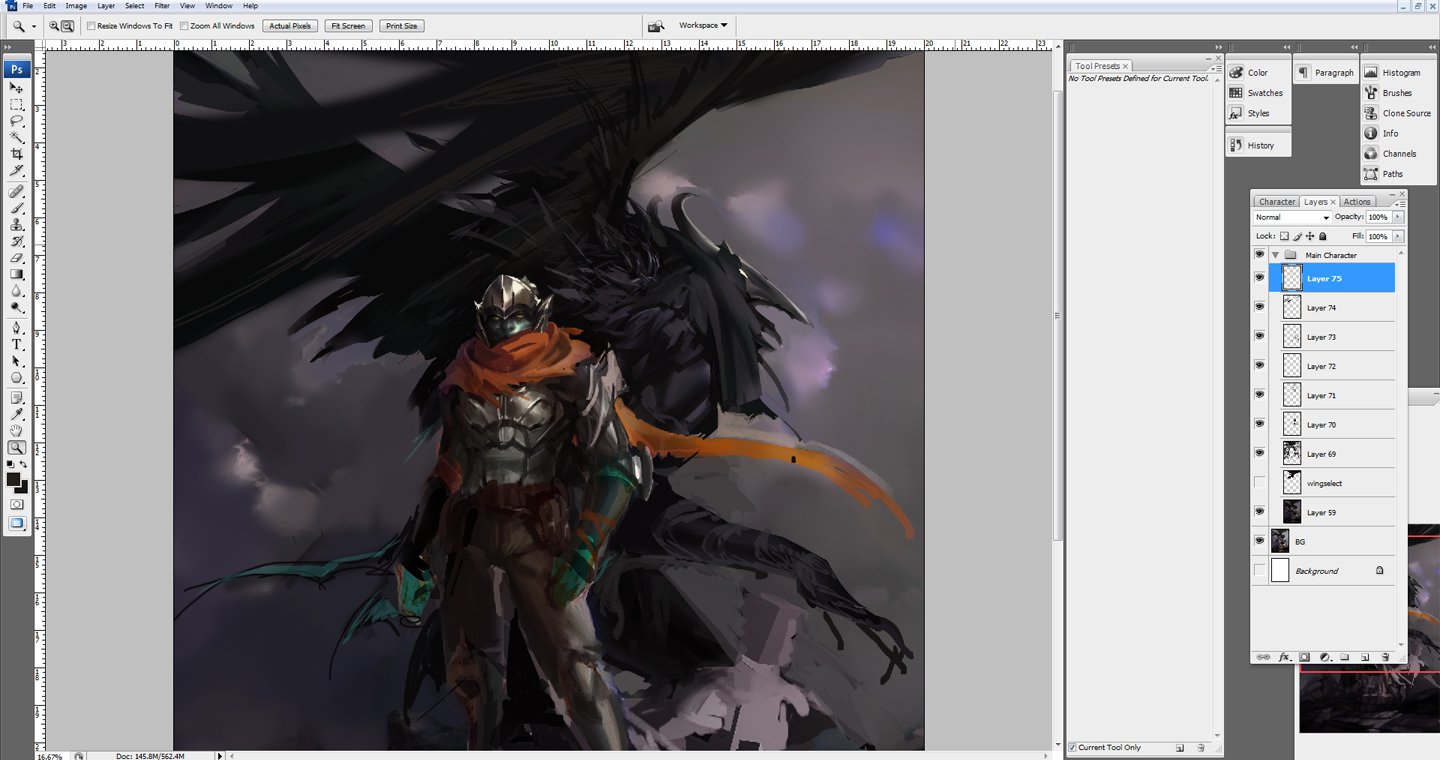Viewport: 1440px width, 760px height.
Task: Open the tool preset picker arrow
Action: [x=33, y=26]
